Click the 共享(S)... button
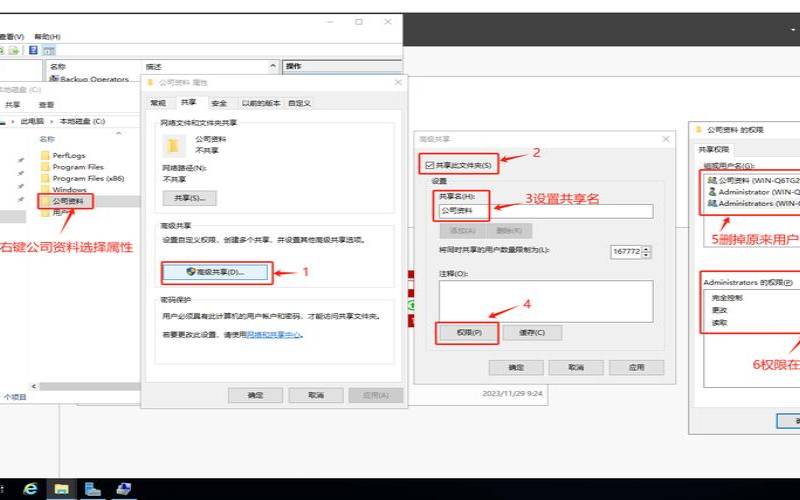The height and width of the screenshot is (500, 800). tap(190, 198)
